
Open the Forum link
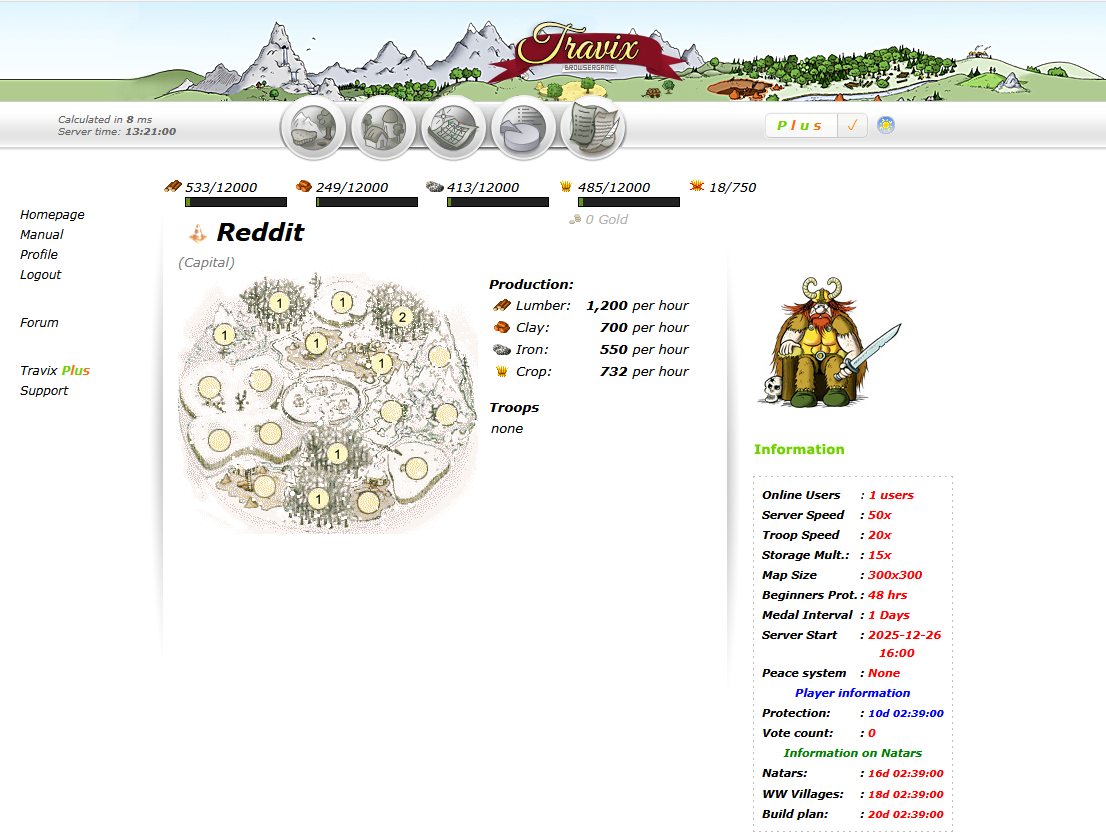coord(39,323)
